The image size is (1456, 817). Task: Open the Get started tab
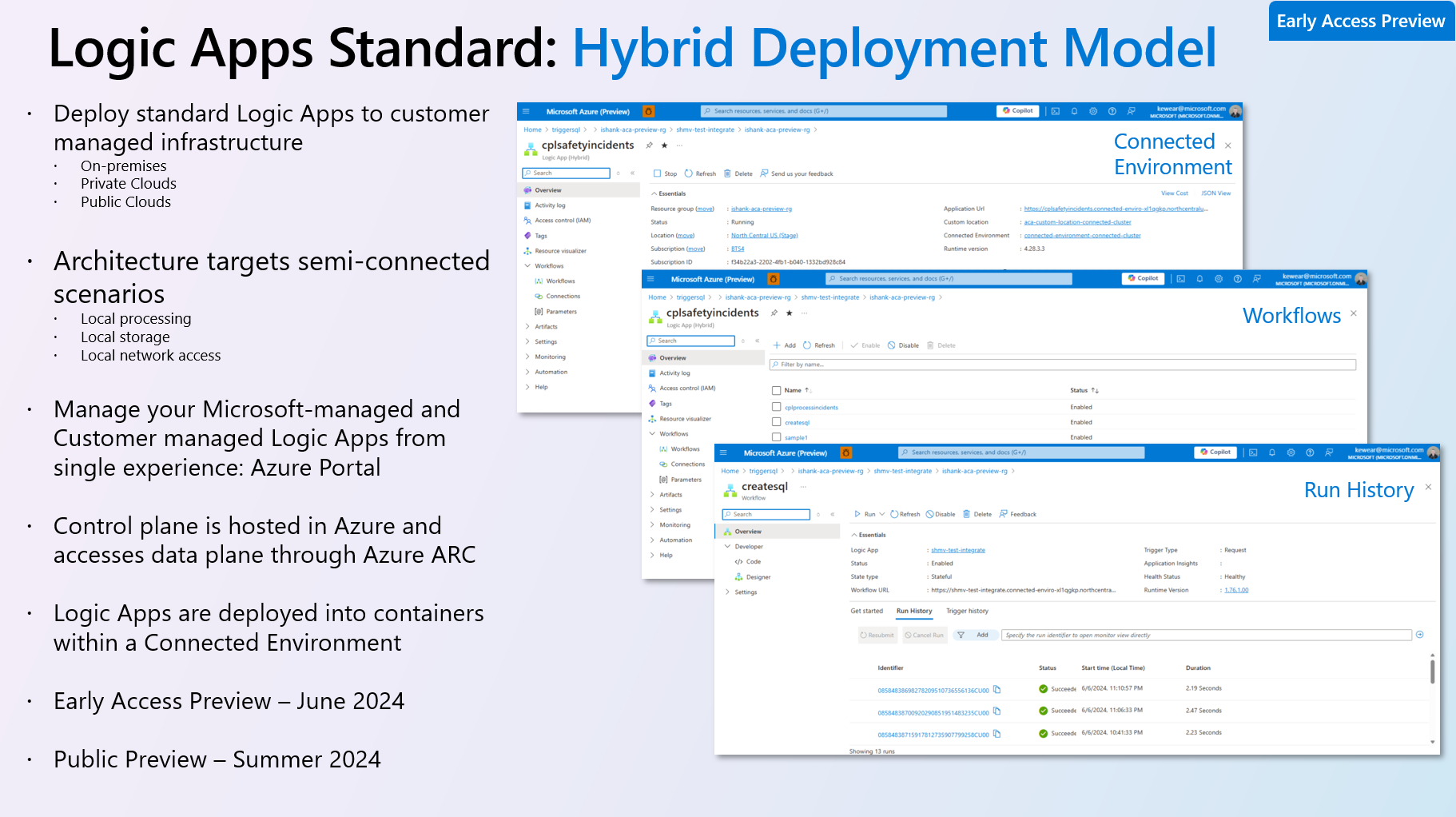869,611
